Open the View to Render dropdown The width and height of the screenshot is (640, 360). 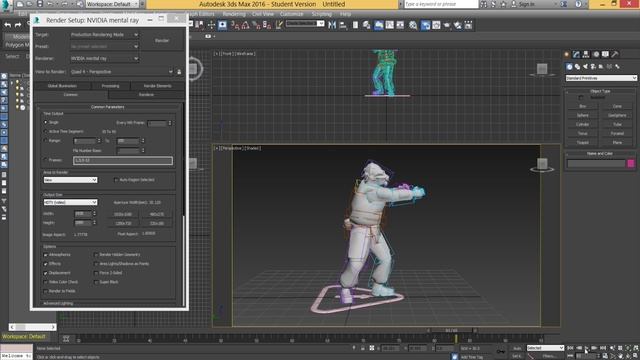coord(122,72)
